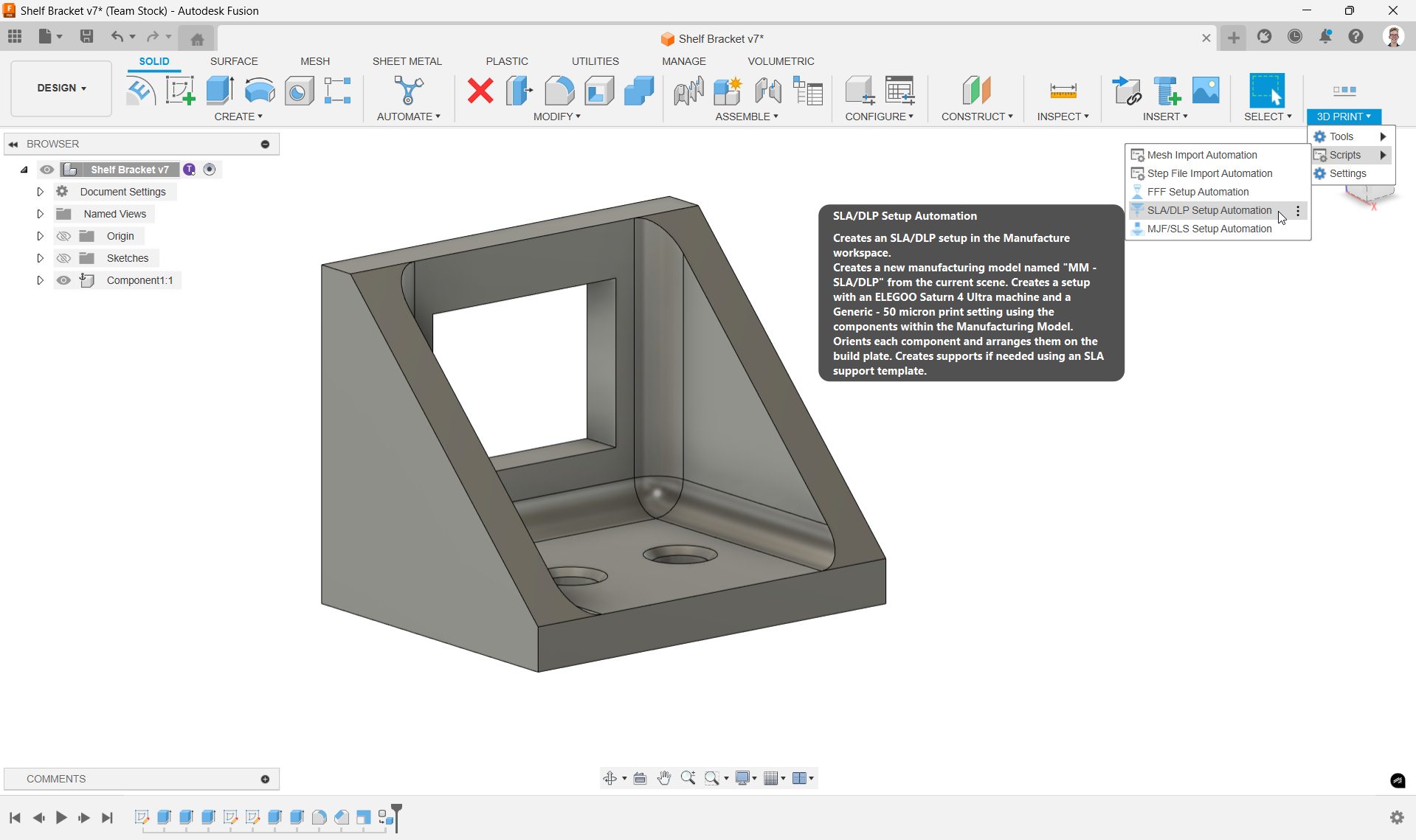Use the Fillet tool in Modify
This screenshot has width=1416, height=840.
(559, 91)
